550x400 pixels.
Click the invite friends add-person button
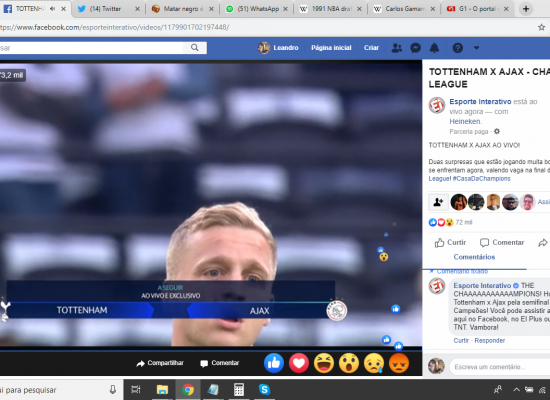[x=438, y=202]
